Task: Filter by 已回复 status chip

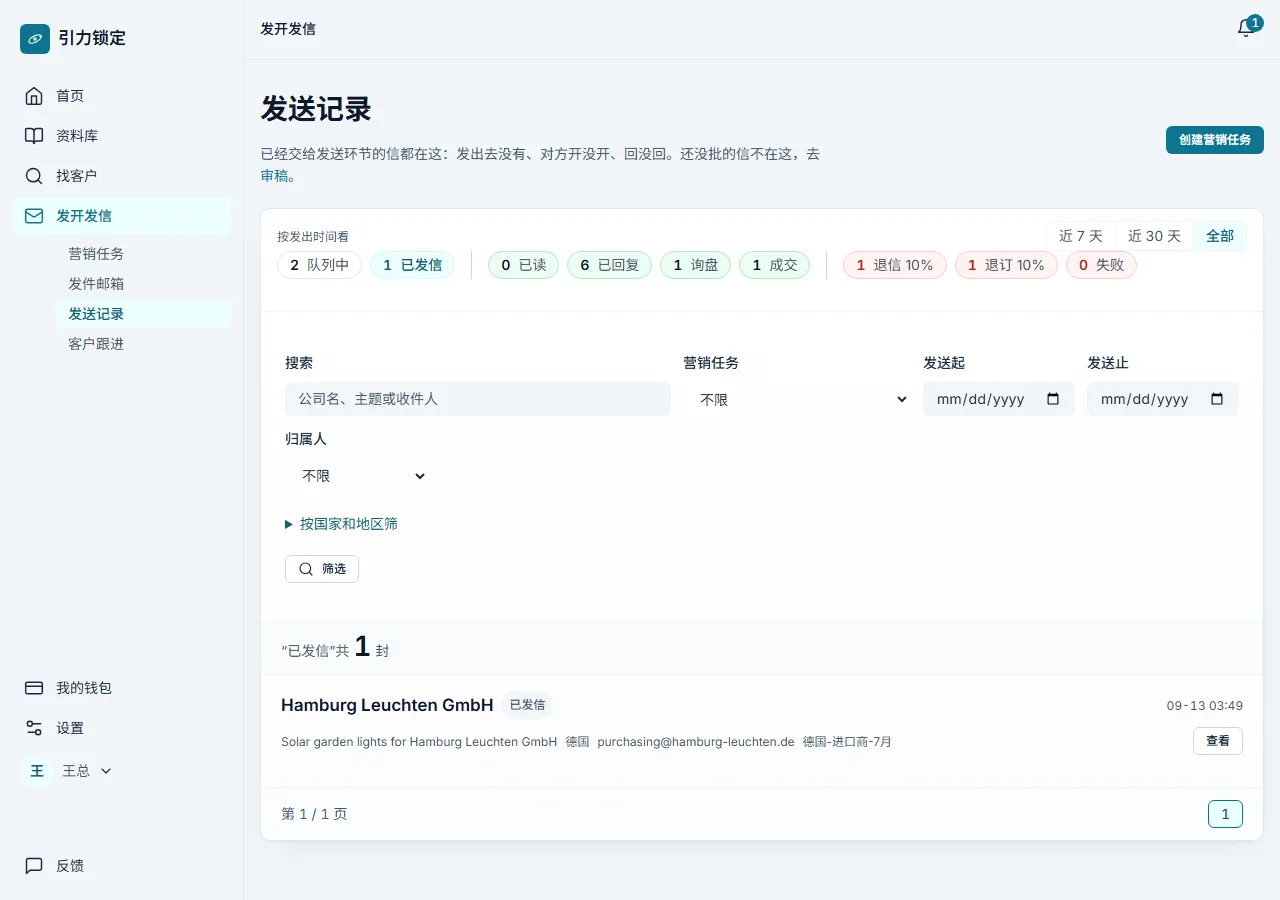Action: (609, 265)
